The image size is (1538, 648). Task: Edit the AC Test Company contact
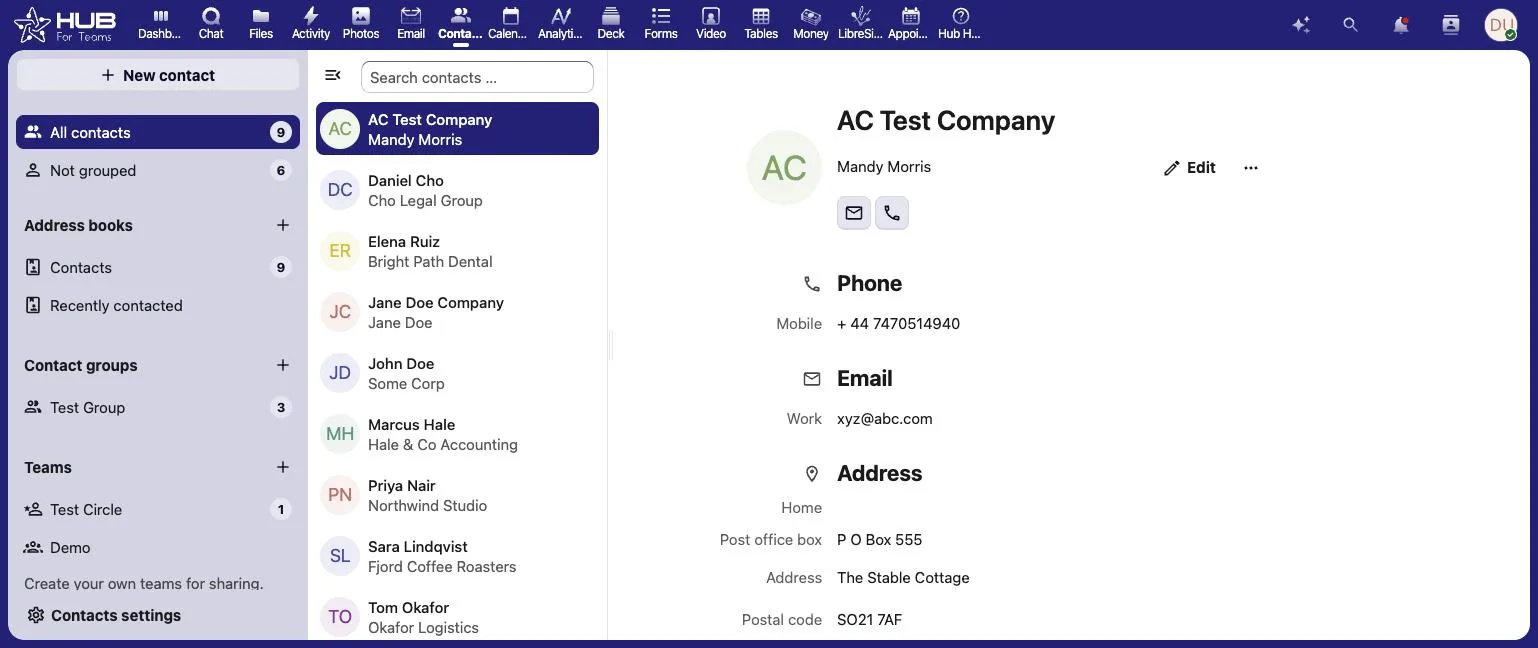[1190, 168]
